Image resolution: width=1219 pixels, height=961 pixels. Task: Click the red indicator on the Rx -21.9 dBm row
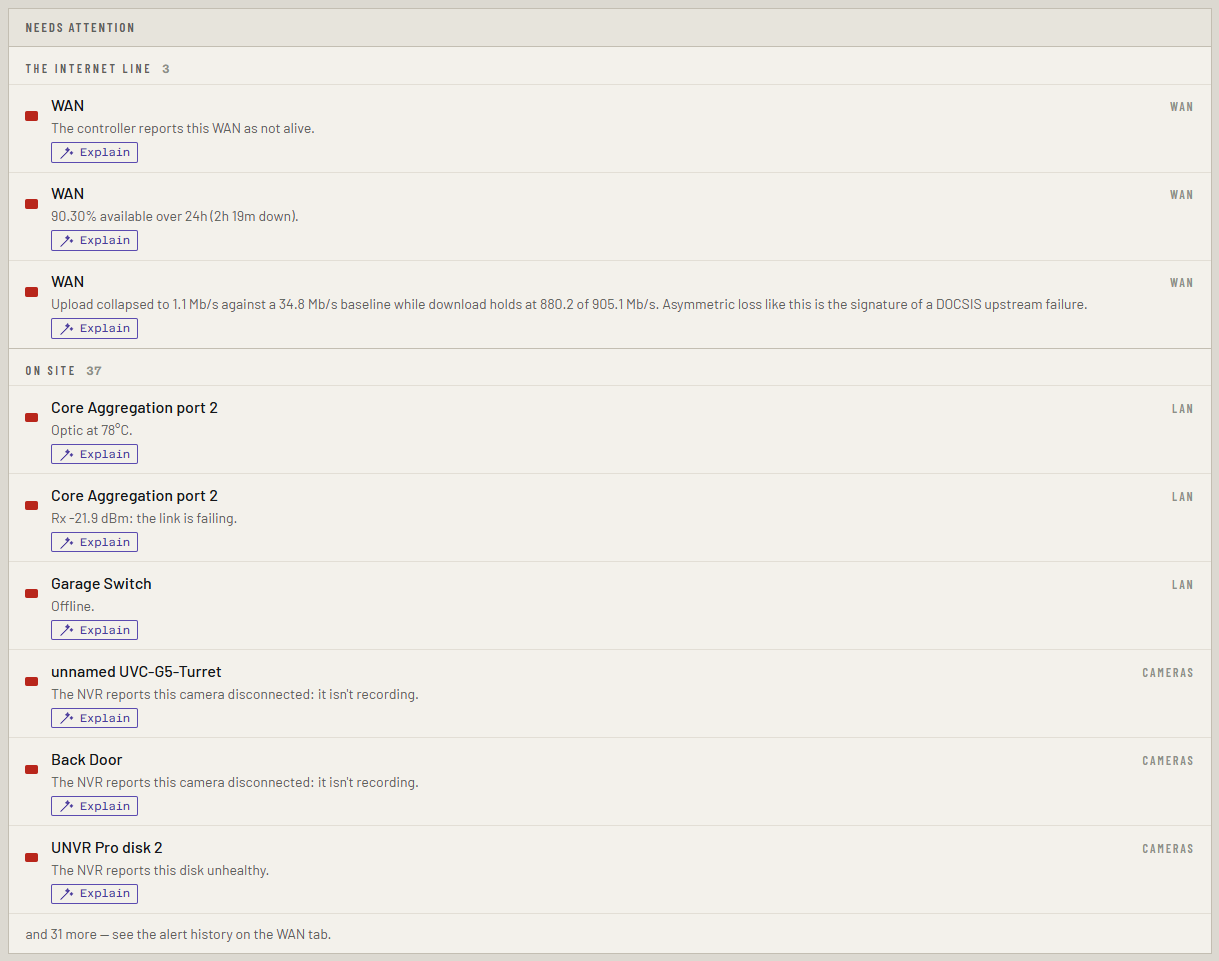[32, 506]
